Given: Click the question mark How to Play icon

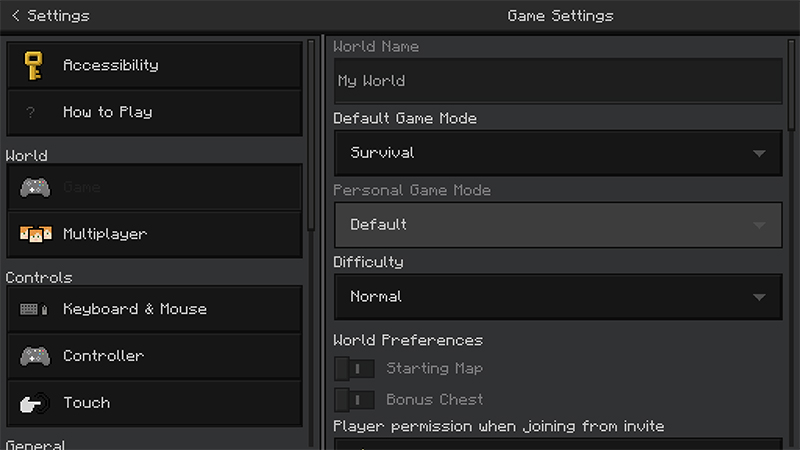Looking at the screenshot, I should tap(32, 113).
